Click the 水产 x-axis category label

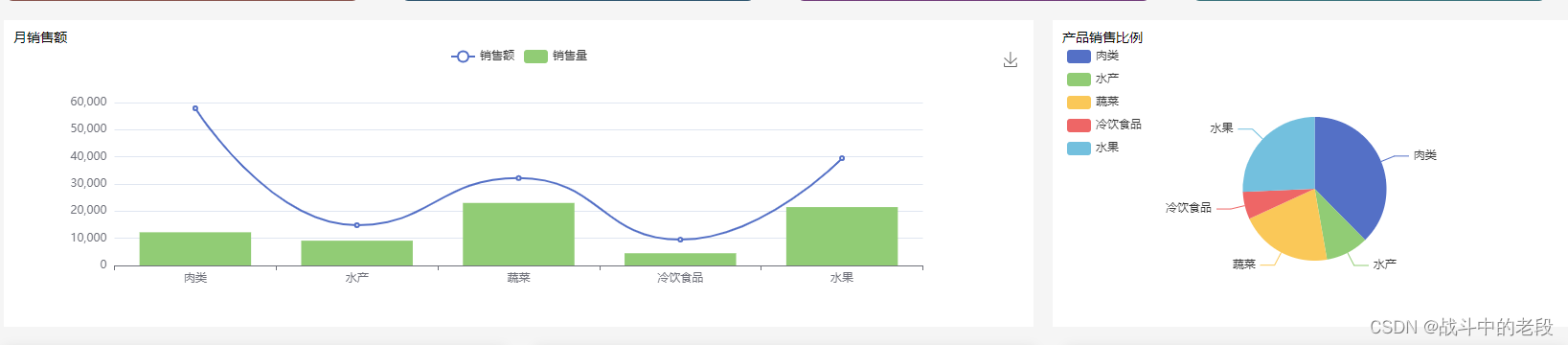click(357, 278)
